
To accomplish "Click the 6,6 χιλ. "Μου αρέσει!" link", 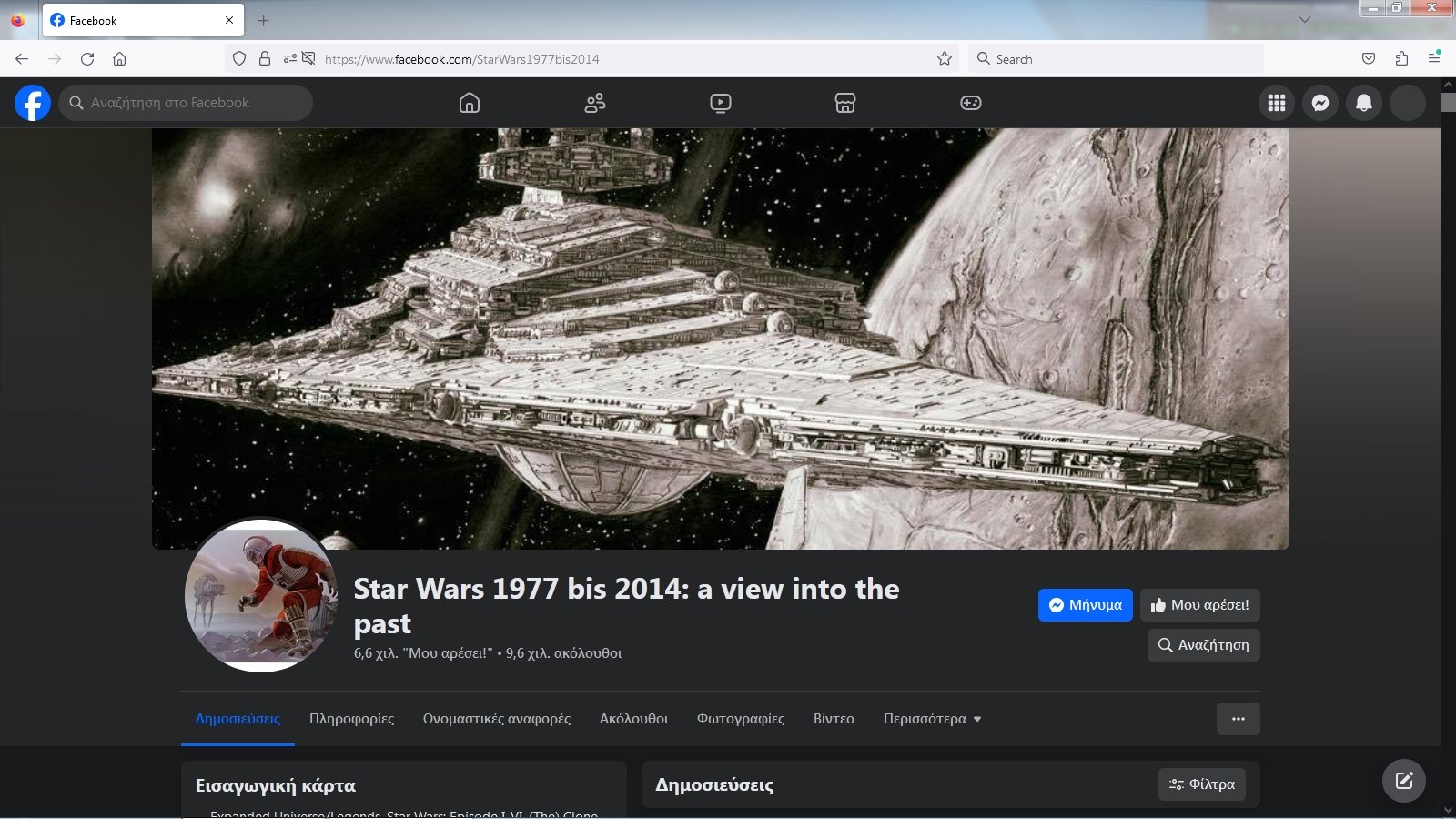I will pyautogui.click(x=423, y=653).
